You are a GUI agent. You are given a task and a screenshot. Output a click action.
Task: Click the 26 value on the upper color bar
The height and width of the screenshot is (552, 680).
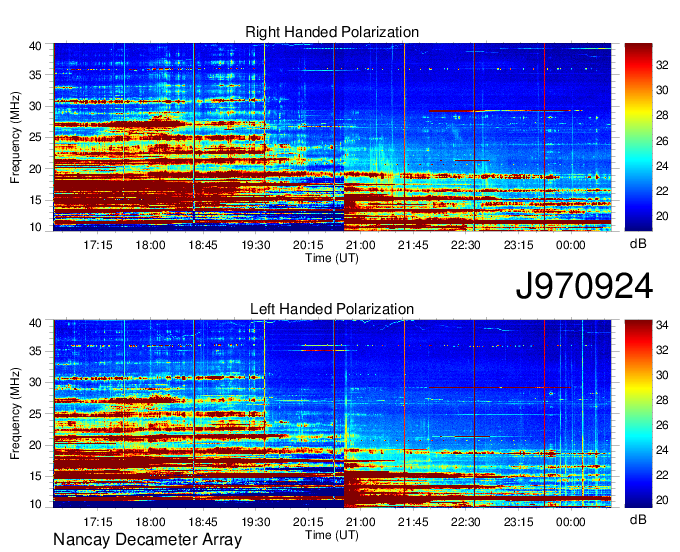(x=662, y=141)
